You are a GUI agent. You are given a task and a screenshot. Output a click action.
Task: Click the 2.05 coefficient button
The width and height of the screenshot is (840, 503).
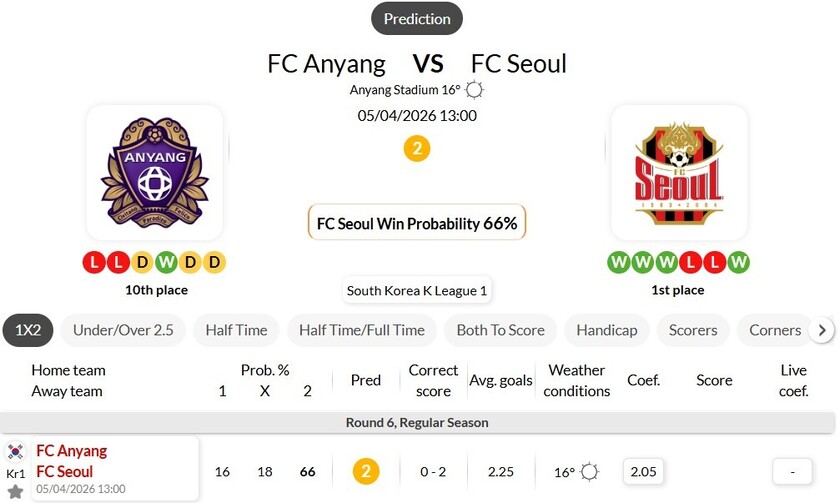[x=642, y=471]
